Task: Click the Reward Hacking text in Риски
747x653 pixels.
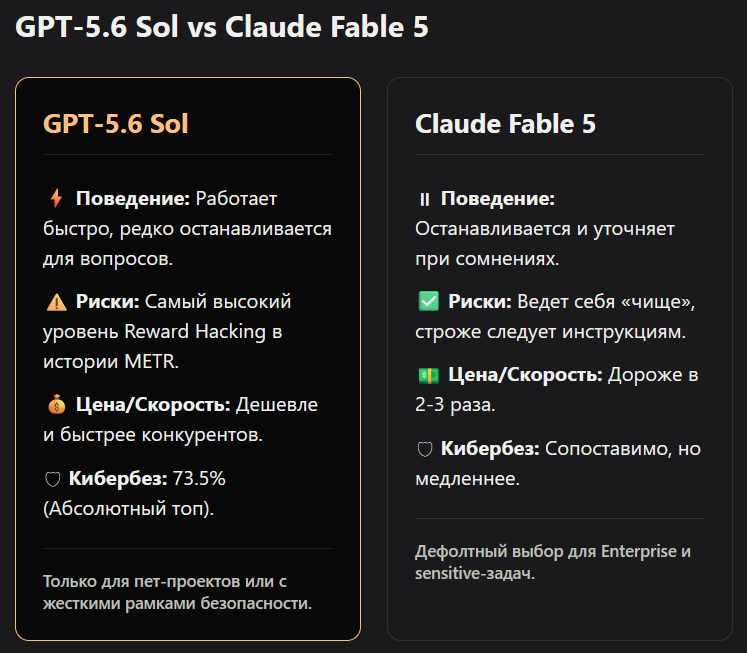Action: 195,332
